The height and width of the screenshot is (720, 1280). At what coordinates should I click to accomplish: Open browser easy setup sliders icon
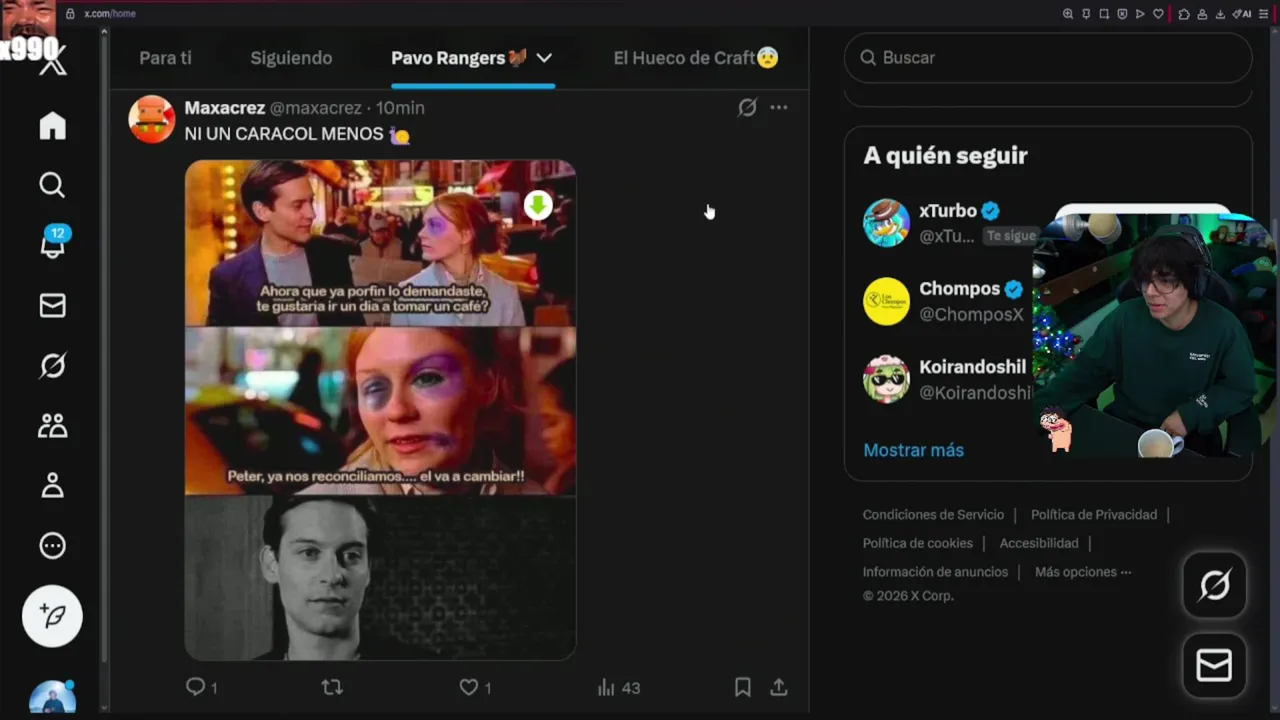coord(1264,14)
